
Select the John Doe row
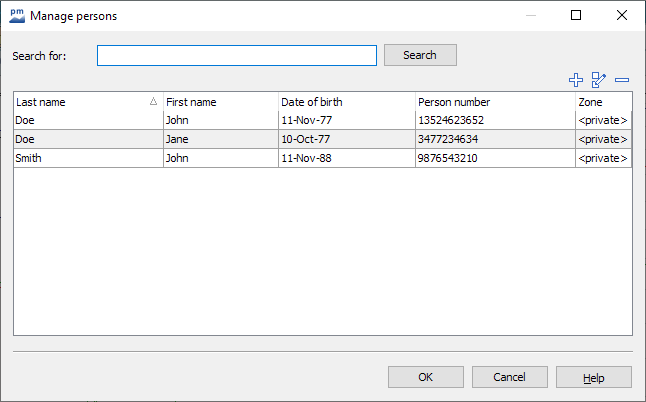coord(88,121)
